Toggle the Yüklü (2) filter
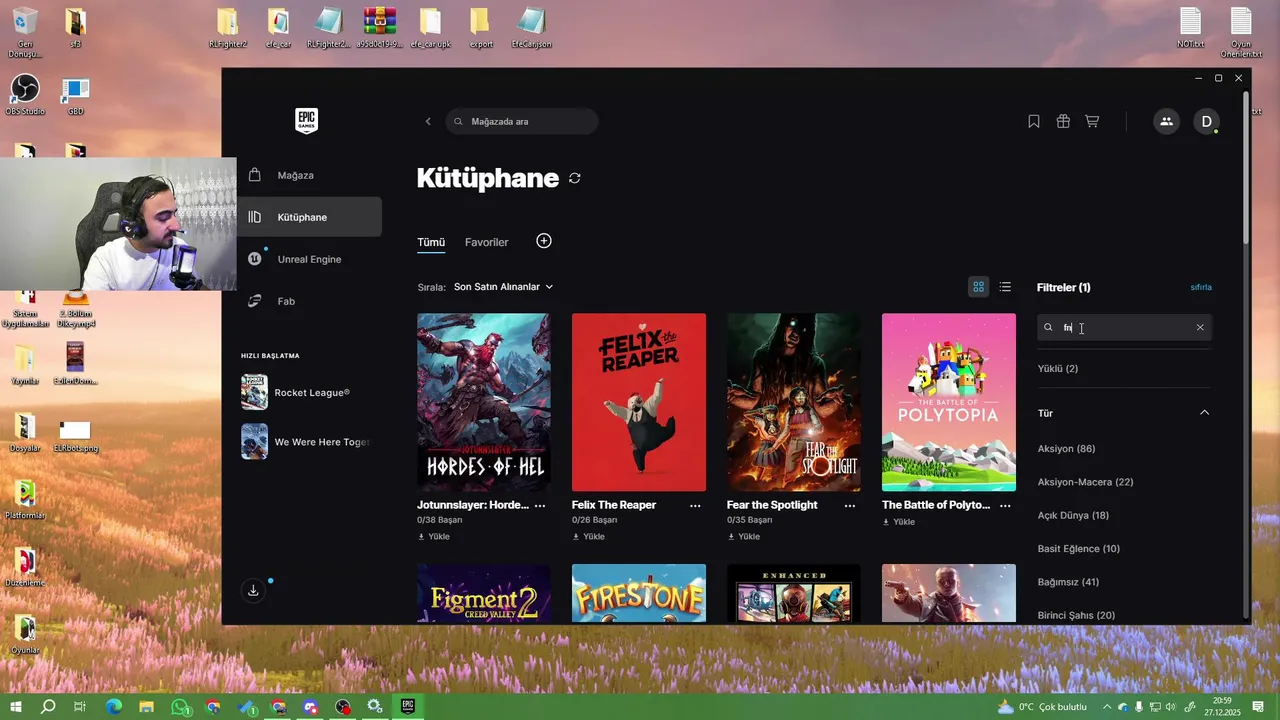Screen dimensions: 1280x720 pos(1058,369)
